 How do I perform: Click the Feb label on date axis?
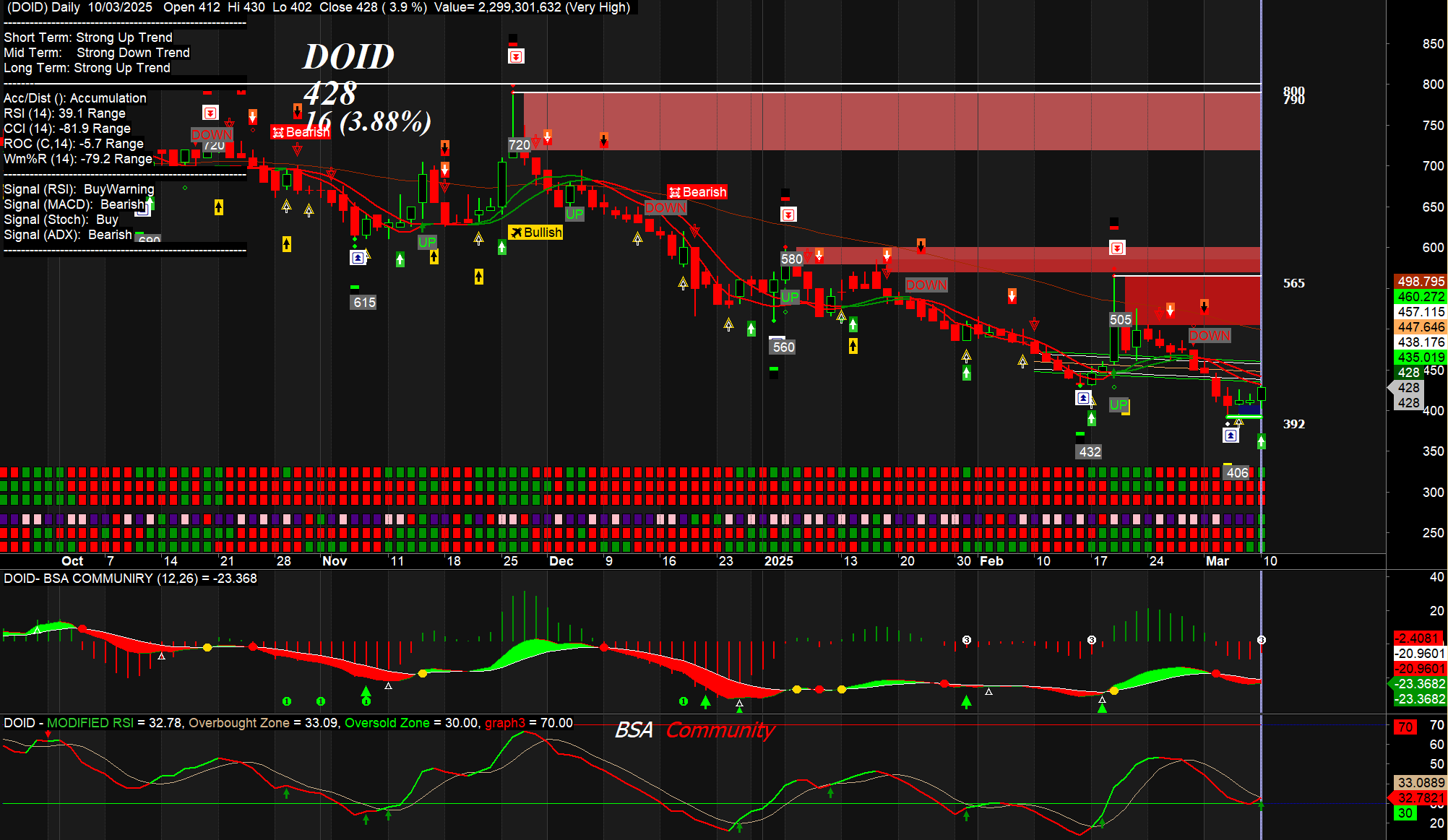point(991,561)
